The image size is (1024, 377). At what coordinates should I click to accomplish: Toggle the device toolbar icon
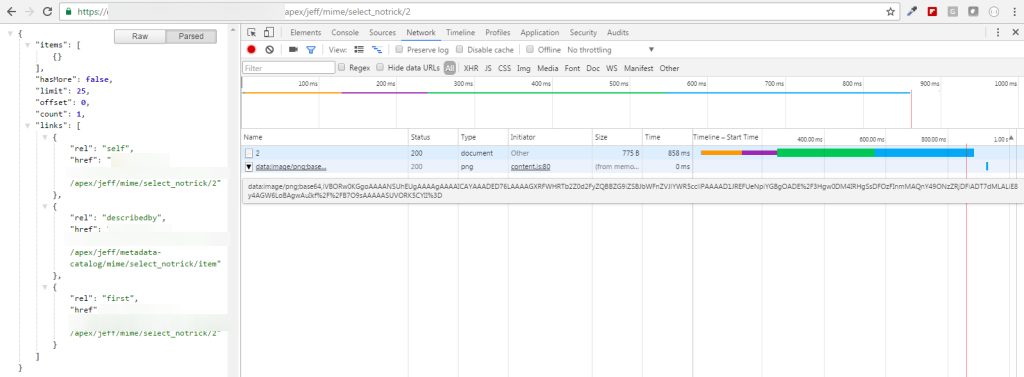click(268, 33)
